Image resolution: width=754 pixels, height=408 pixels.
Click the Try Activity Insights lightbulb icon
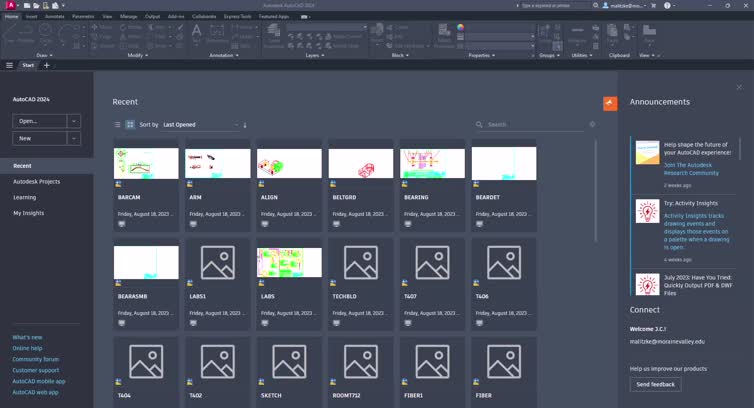(x=647, y=211)
